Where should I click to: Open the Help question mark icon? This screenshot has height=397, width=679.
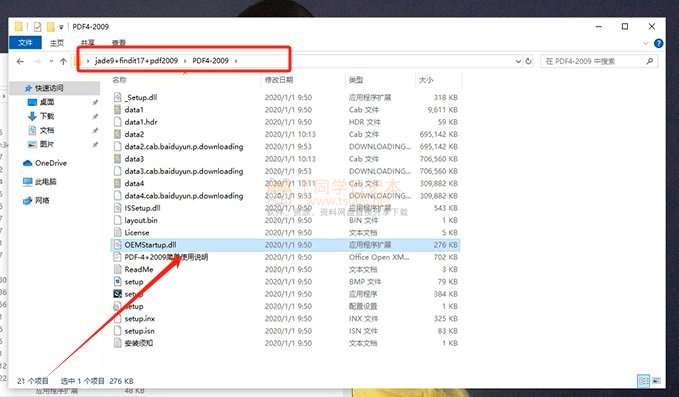(x=659, y=43)
